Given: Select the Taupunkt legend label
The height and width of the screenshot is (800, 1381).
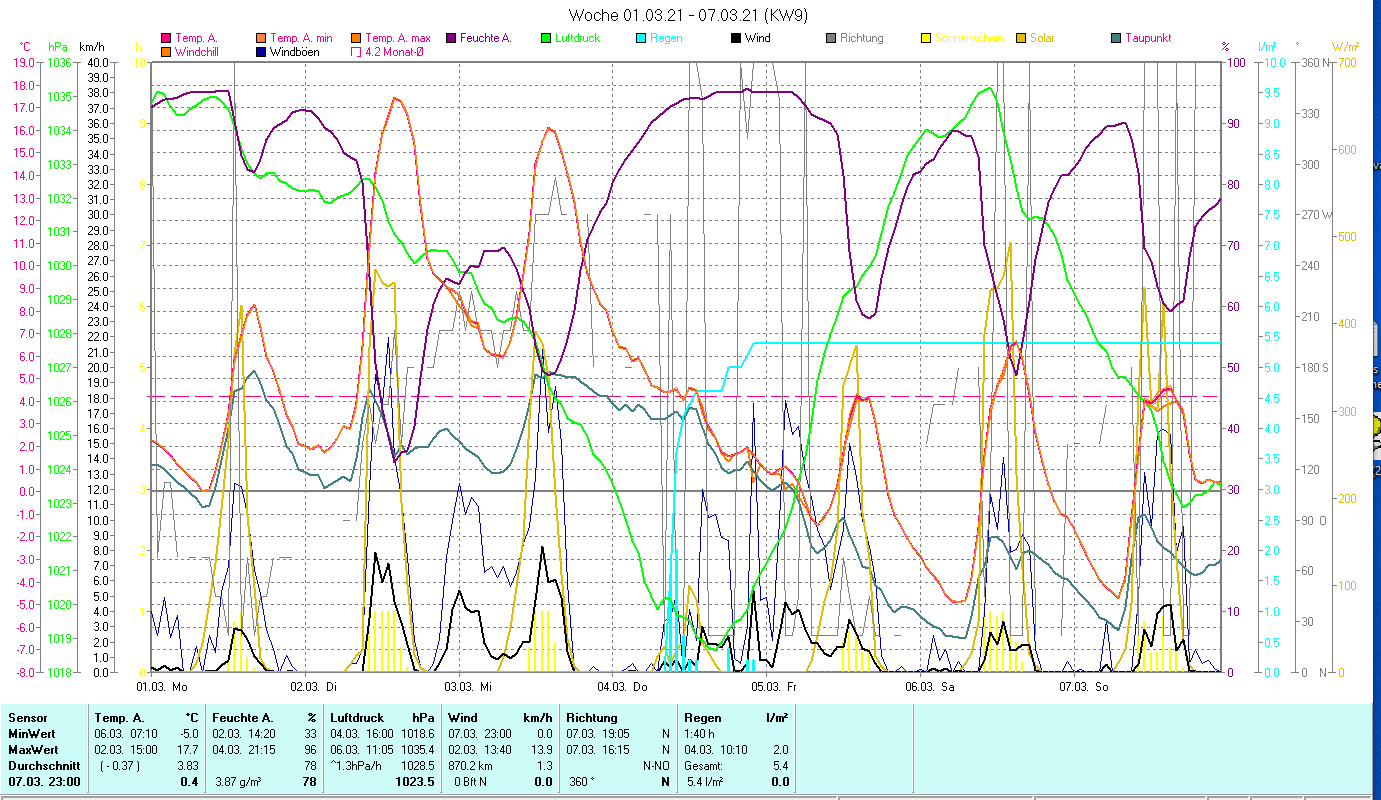Looking at the screenshot, I should coord(1148,38).
